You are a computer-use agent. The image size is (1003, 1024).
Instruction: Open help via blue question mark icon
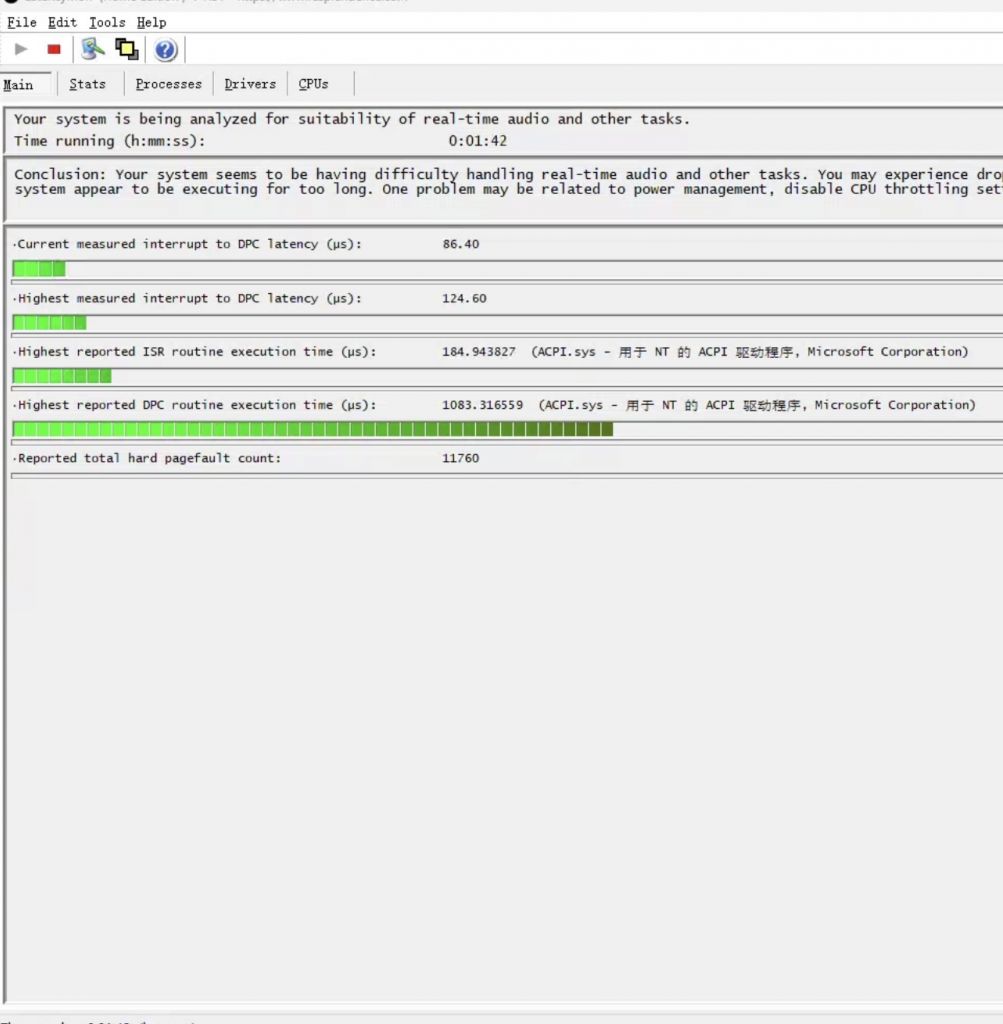166,50
